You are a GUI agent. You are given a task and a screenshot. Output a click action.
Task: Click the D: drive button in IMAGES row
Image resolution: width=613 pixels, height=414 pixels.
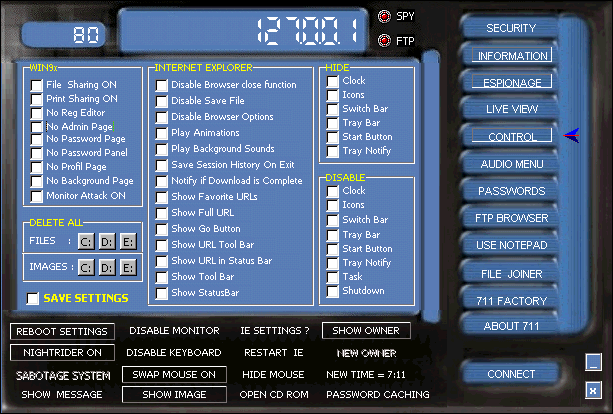point(109,266)
